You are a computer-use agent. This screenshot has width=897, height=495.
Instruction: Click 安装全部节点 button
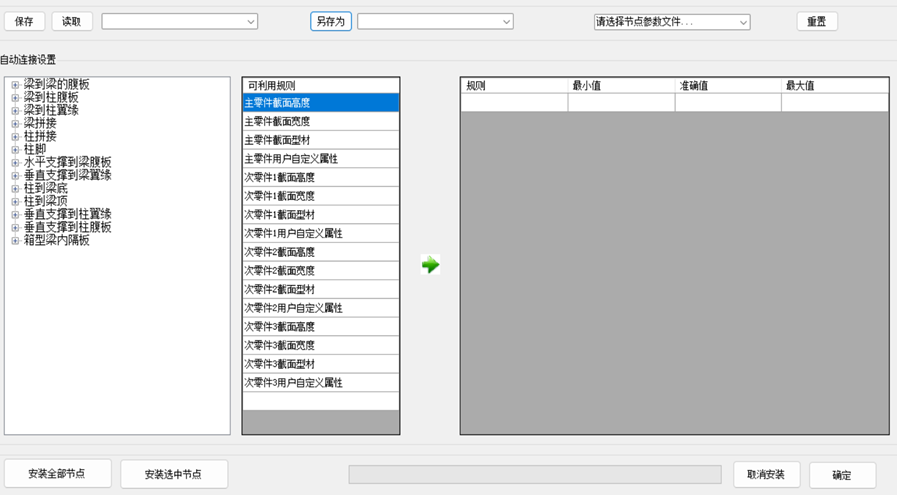(57, 474)
